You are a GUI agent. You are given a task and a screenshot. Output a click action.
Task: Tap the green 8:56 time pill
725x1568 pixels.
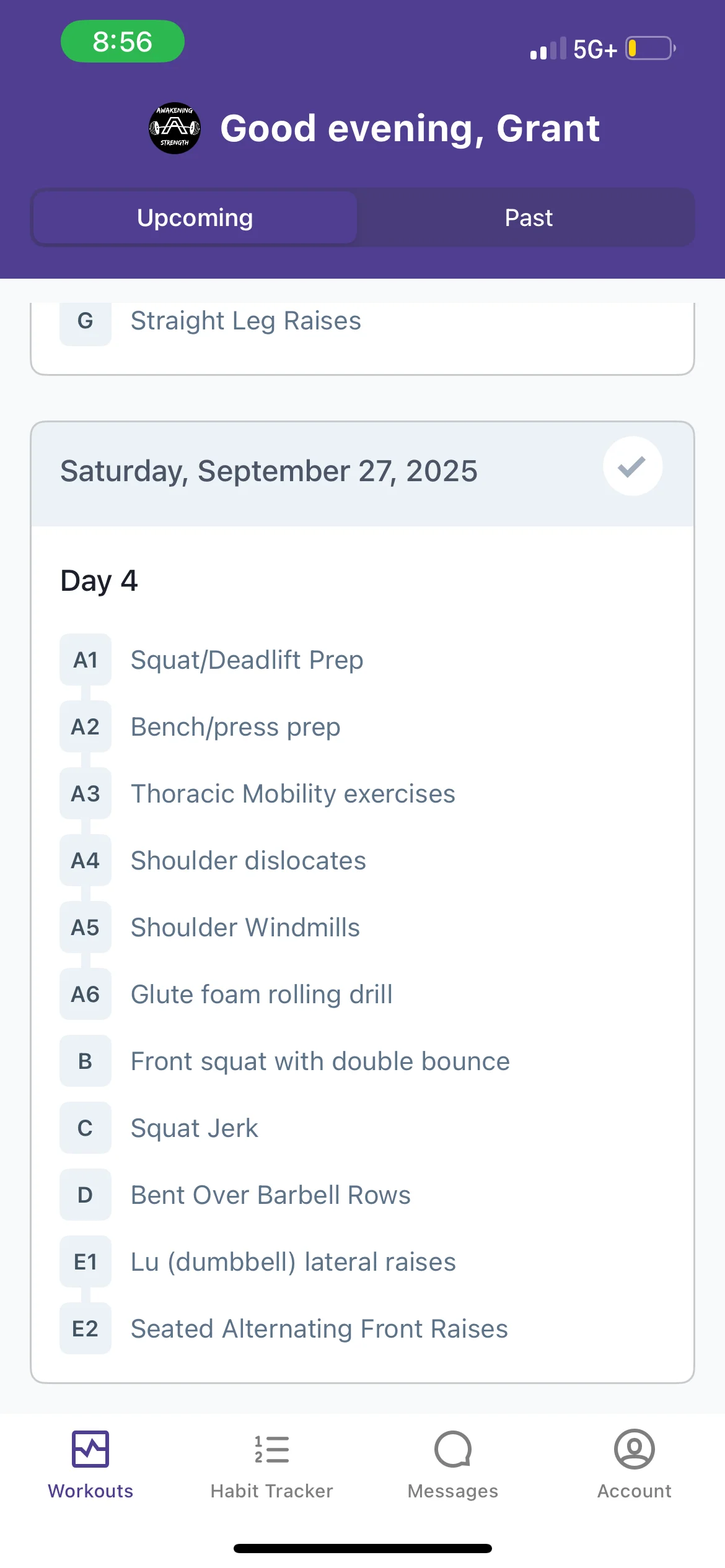123,41
